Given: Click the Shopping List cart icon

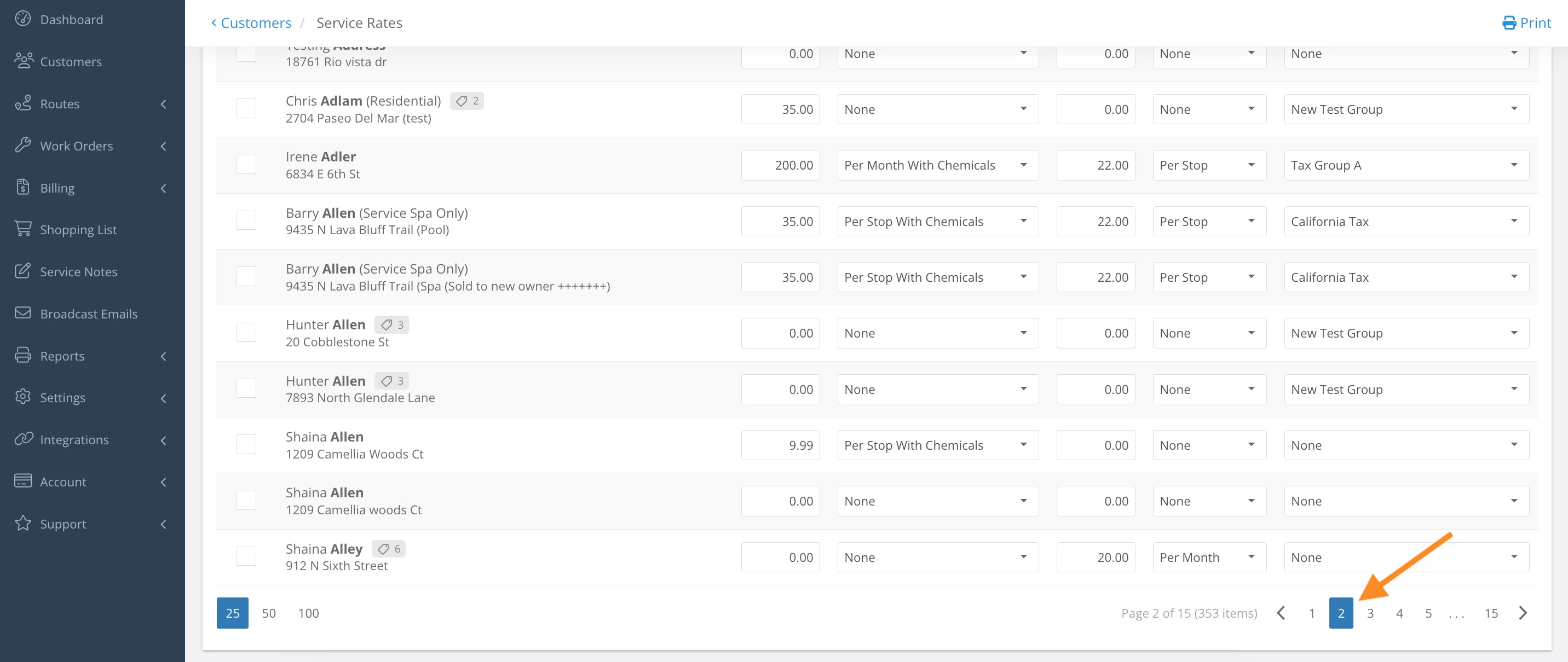Looking at the screenshot, I should (x=23, y=229).
